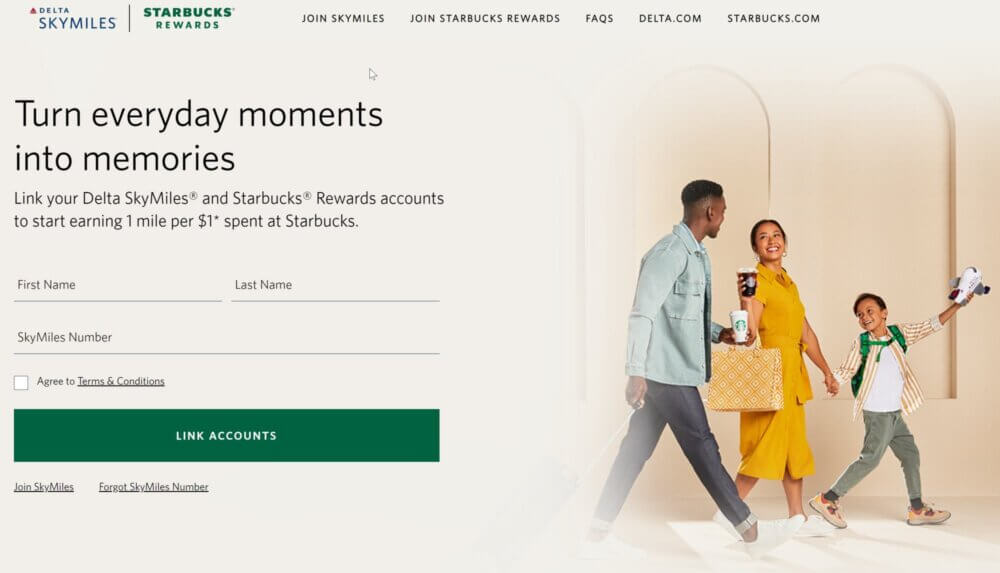
Task: Visit Delta.com from the header
Action: [670, 19]
